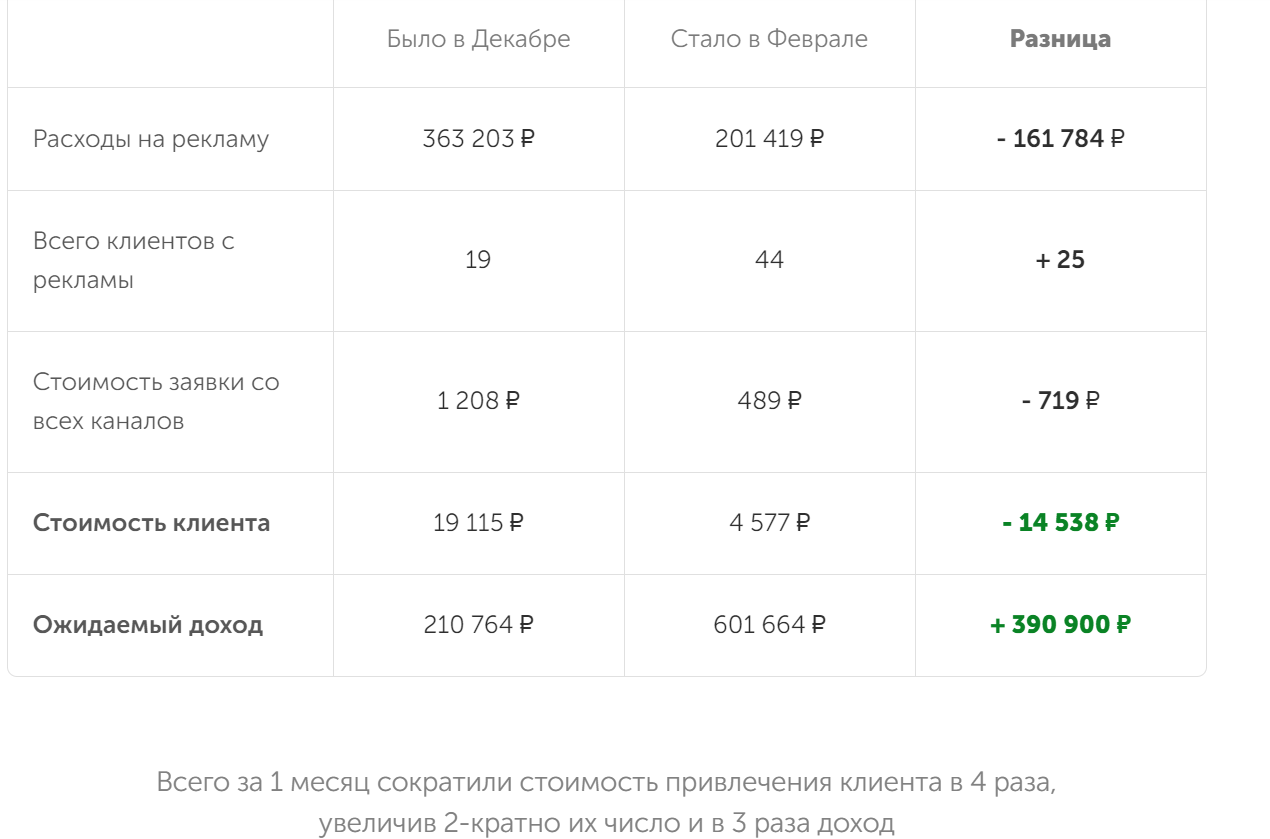The height and width of the screenshot is (839, 1270).
Task: Click the bold "Стоимость клиента" row label
Action: click(x=151, y=523)
